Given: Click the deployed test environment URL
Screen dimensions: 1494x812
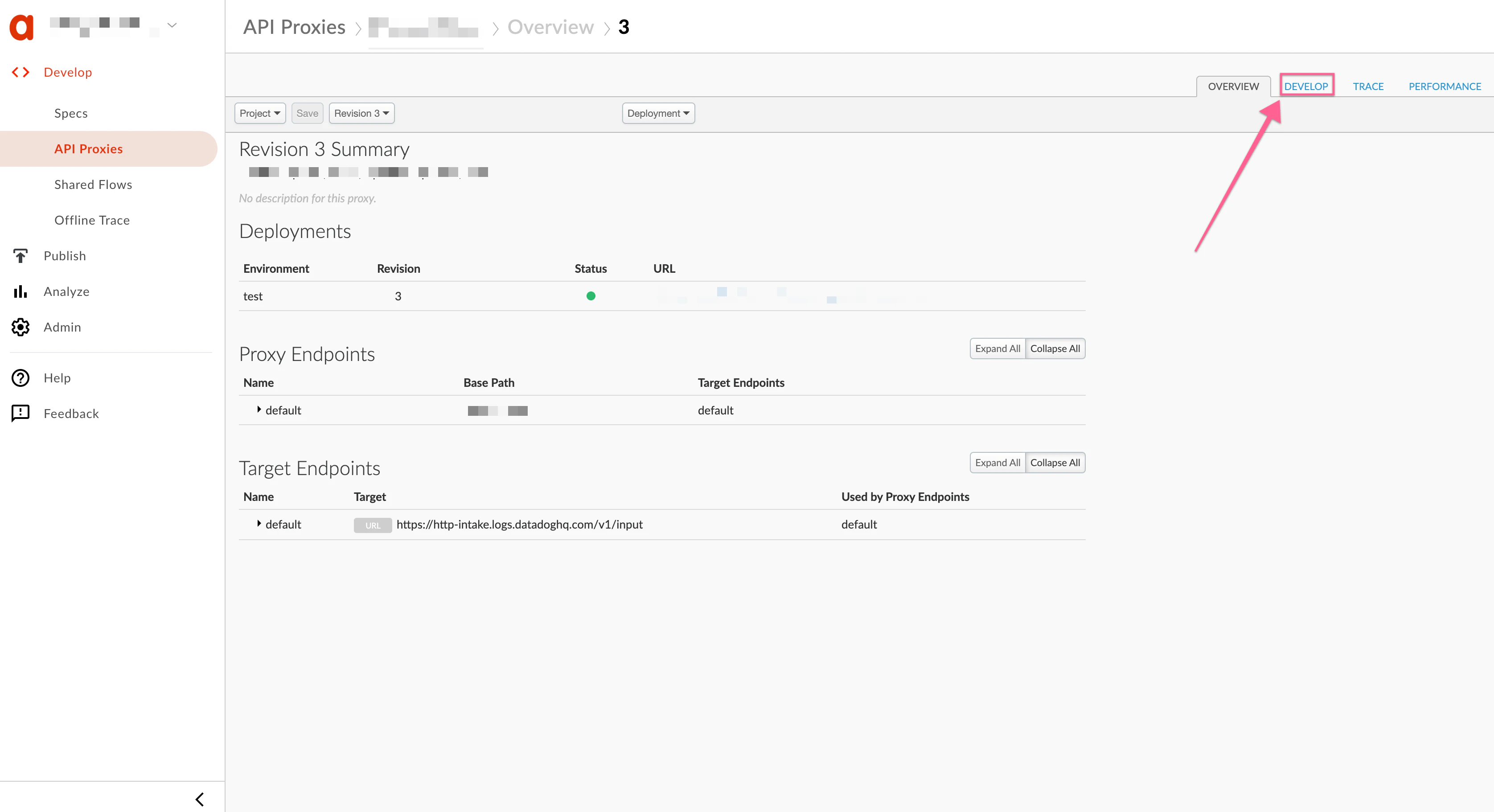Looking at the screenshot, I should (792, 296).
